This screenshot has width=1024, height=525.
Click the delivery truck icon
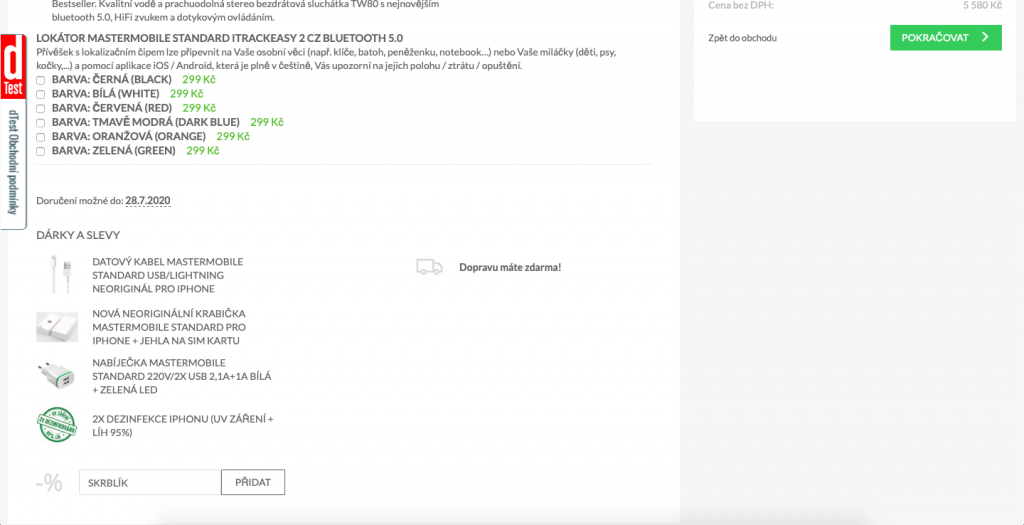click(x=429, y=266)
